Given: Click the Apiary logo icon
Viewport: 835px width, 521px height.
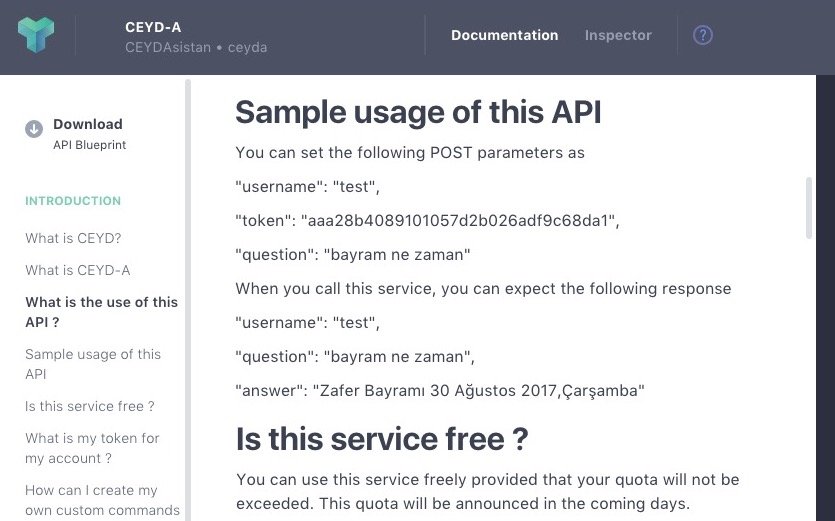Looking at the screenshot, I should 36,35.
